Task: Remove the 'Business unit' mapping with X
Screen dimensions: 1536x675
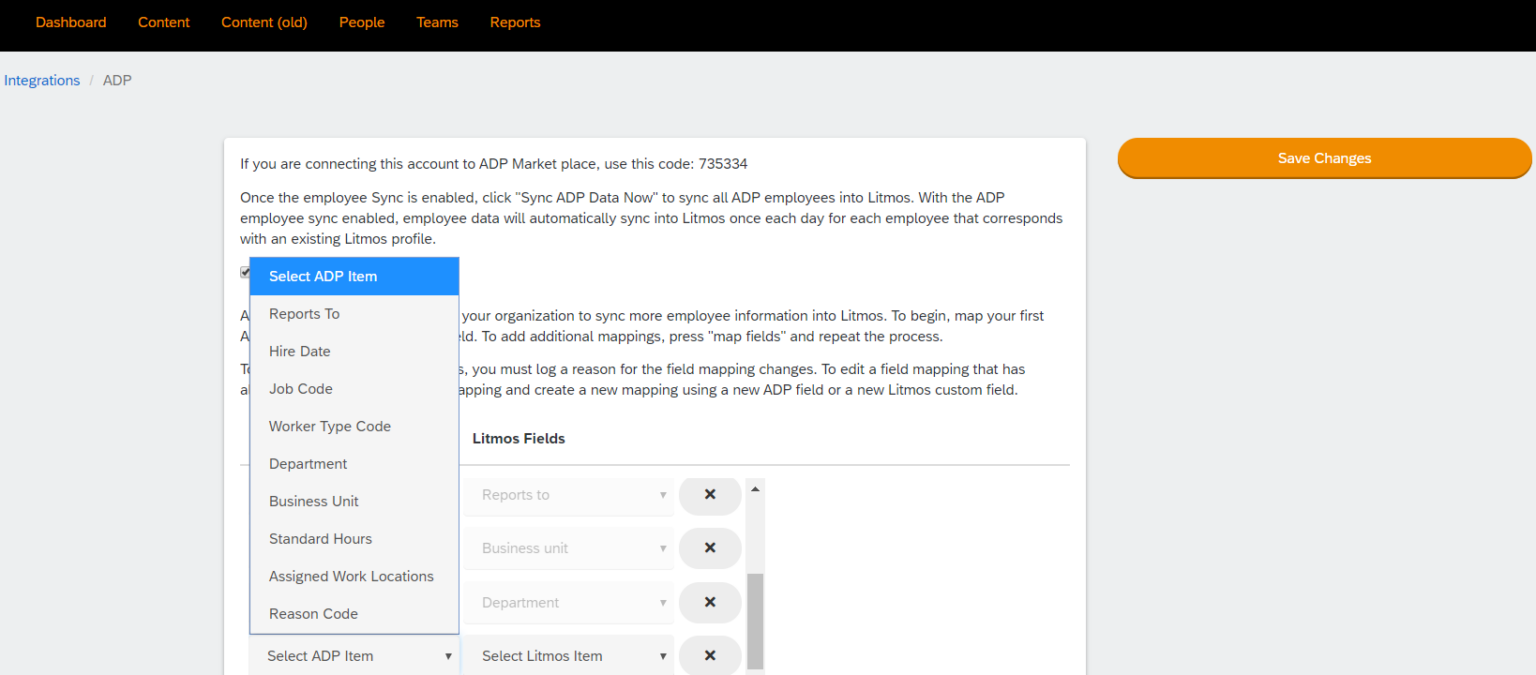Action: 710,548
